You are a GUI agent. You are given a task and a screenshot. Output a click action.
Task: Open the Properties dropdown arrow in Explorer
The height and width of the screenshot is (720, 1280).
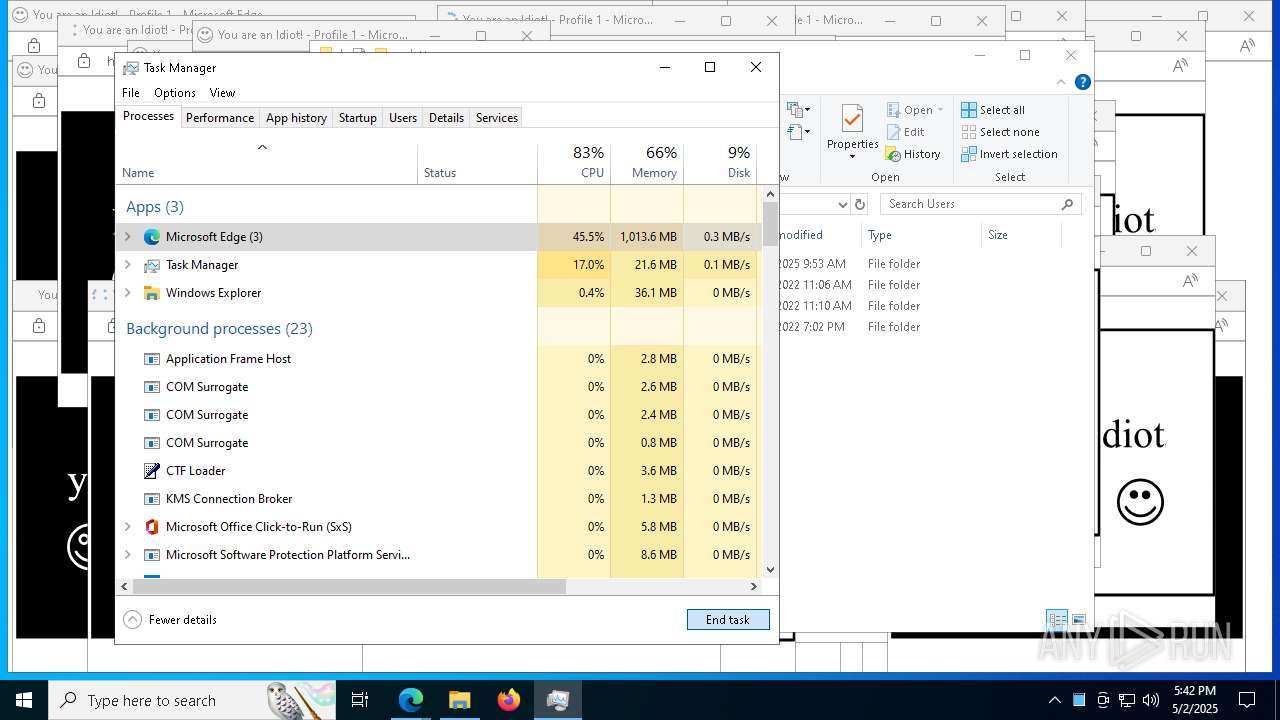coord(852,156)
